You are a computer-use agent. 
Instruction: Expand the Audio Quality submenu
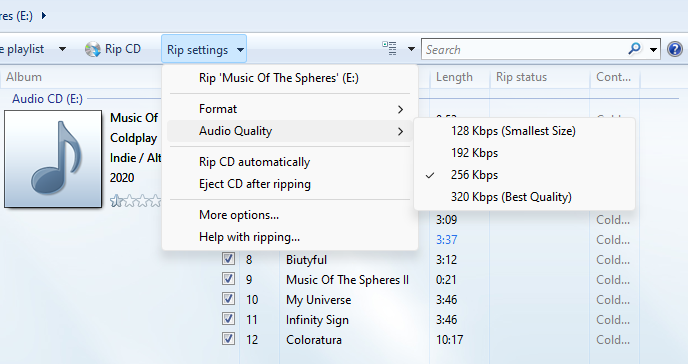pos(290,131)
